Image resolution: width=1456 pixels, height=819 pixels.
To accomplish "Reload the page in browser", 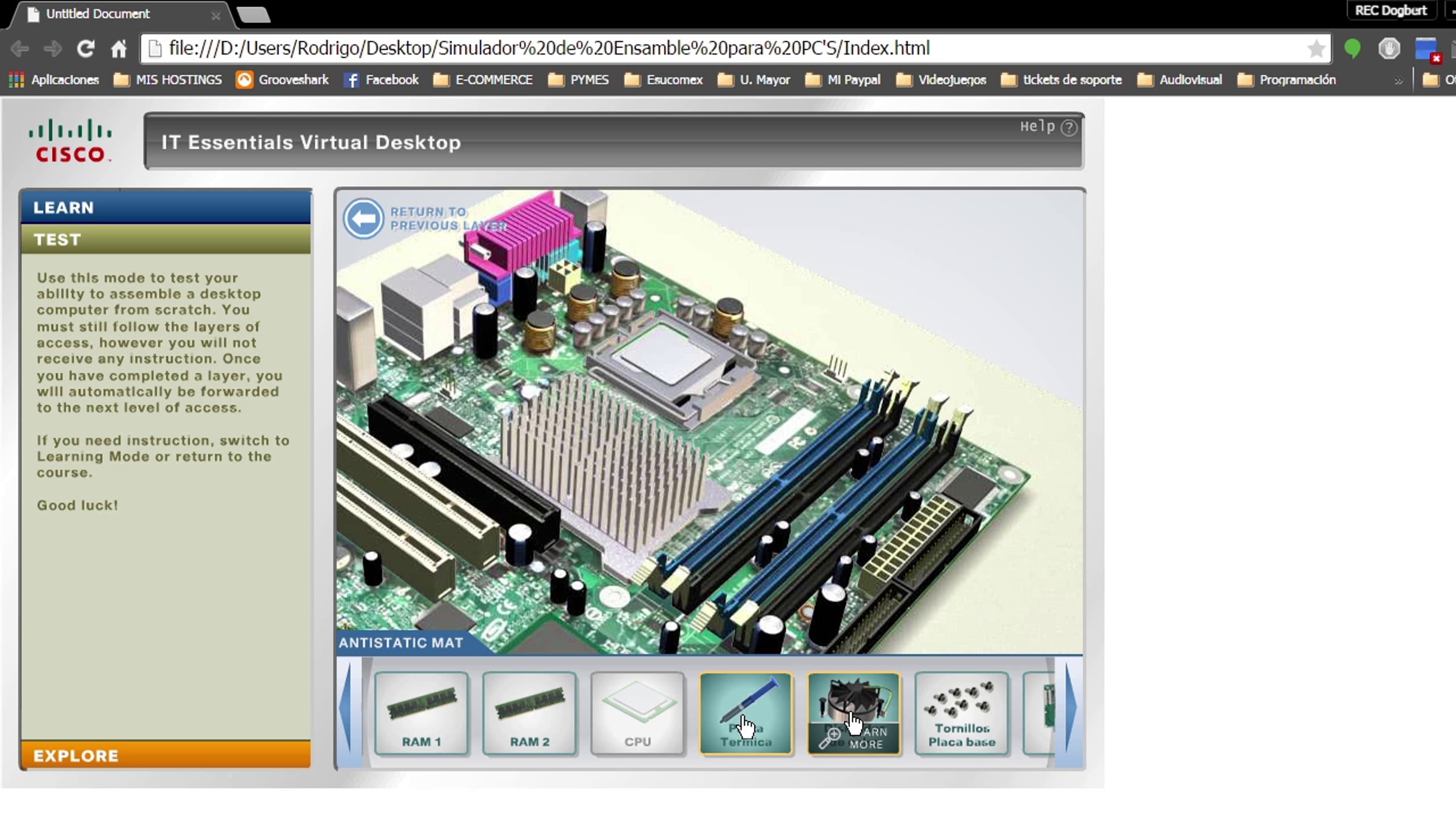I will [86, 49].
